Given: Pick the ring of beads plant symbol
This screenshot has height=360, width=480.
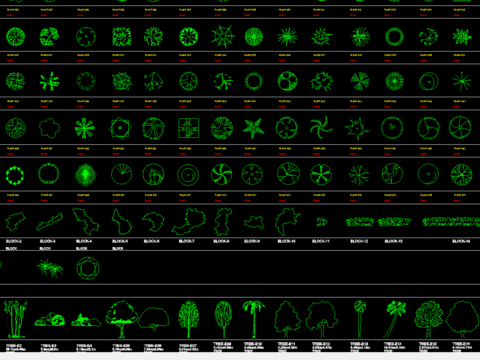Looking at the screenshot, I should point(15,175).
